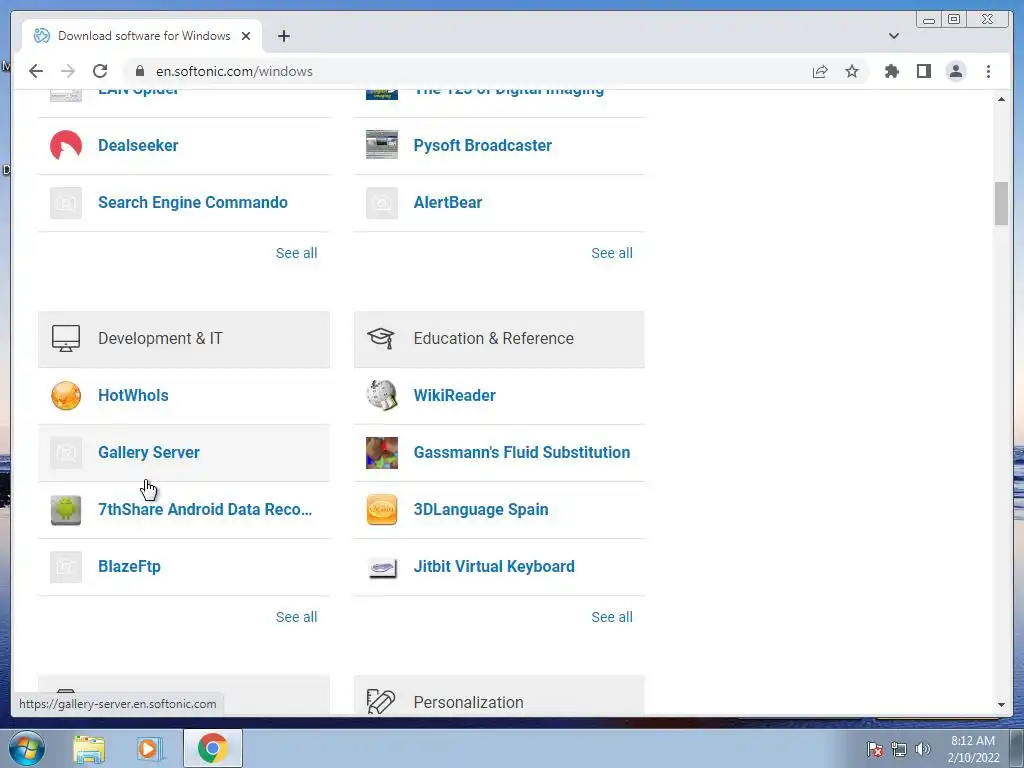Open the Windows Start button

pyautogui.click(x=26, y=748)
